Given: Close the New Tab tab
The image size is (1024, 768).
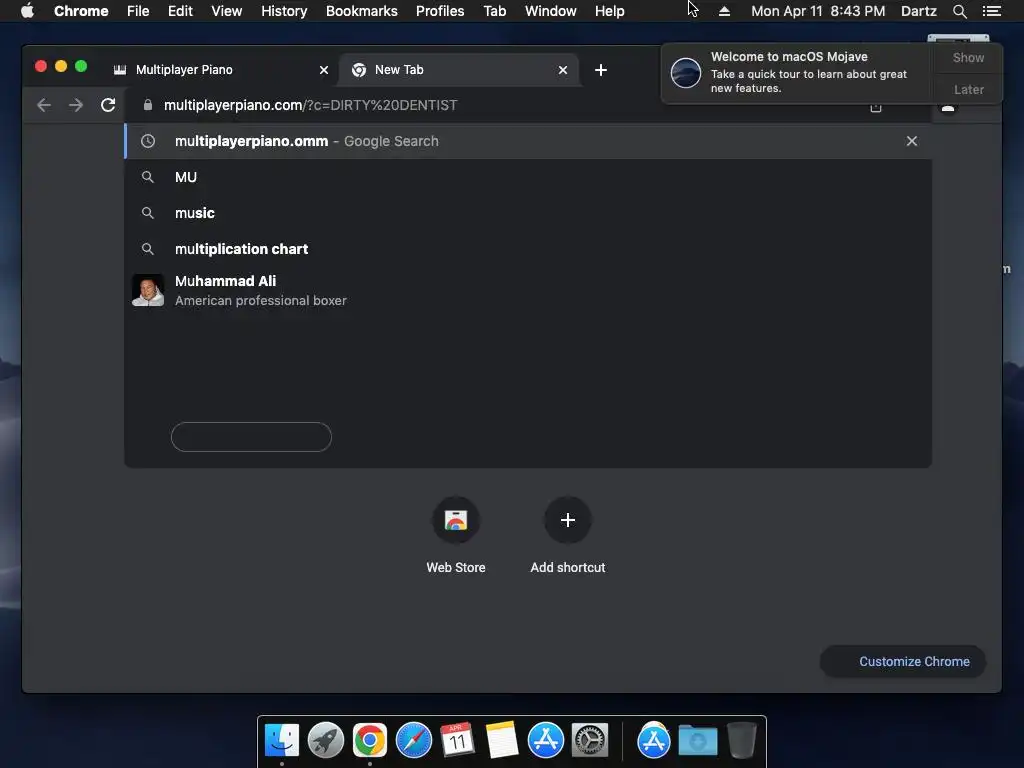Looking at the screenshot, I should (563, 70).
